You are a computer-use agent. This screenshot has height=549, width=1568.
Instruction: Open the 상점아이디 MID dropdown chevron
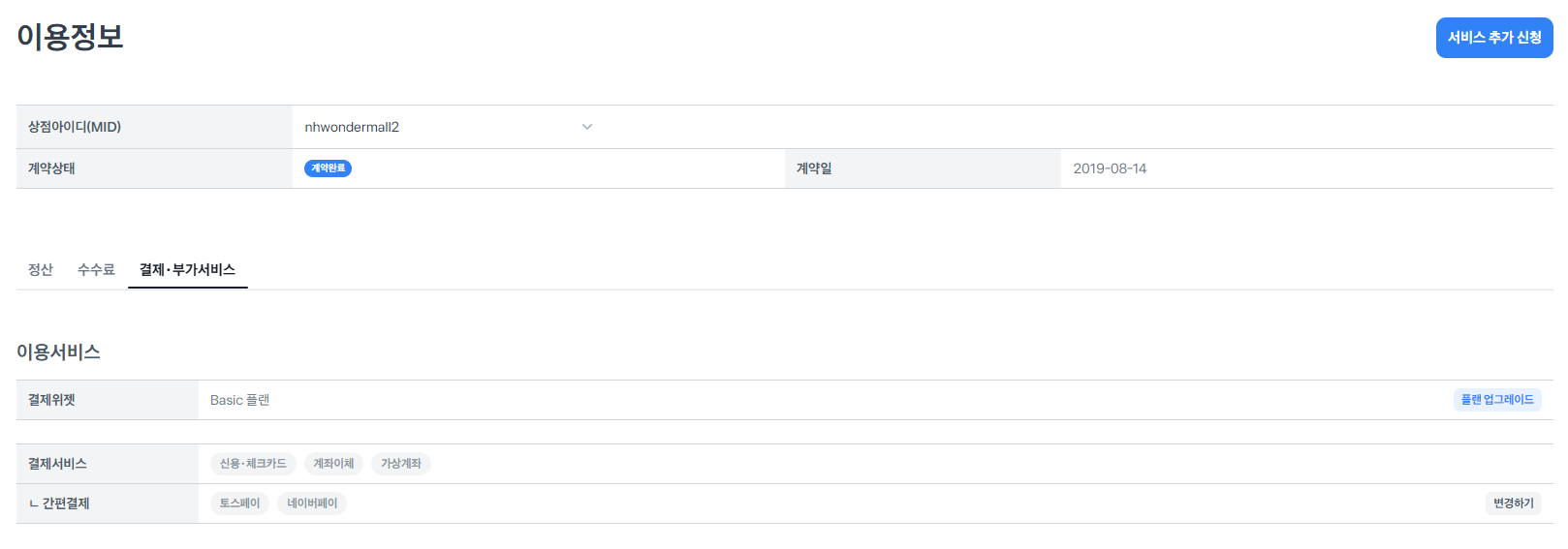tap(587, 127)
